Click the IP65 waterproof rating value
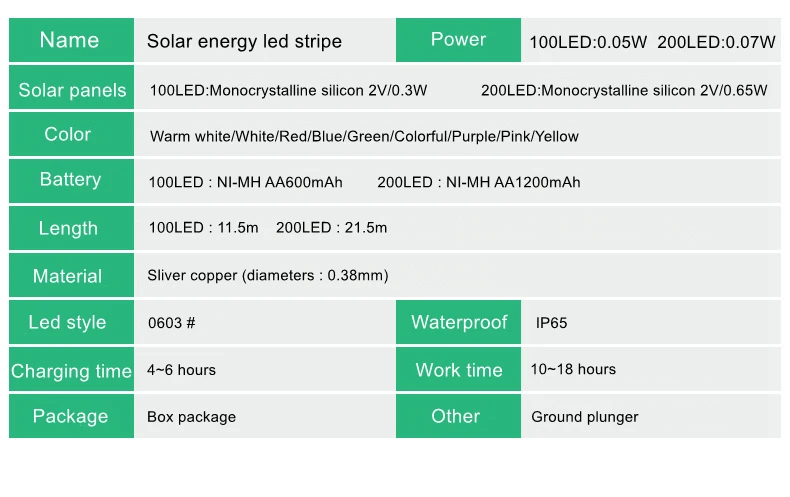 (552, 323)
